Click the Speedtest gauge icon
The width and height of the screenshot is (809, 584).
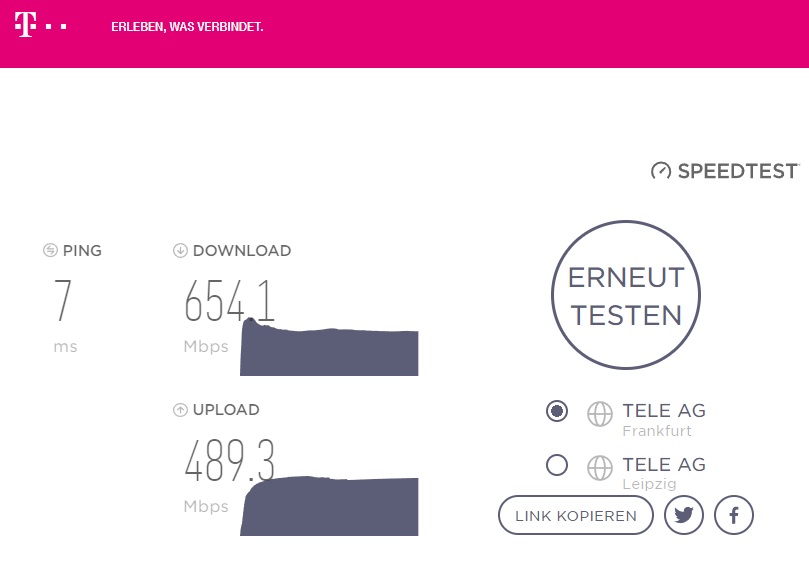click(x=661, y=171)
